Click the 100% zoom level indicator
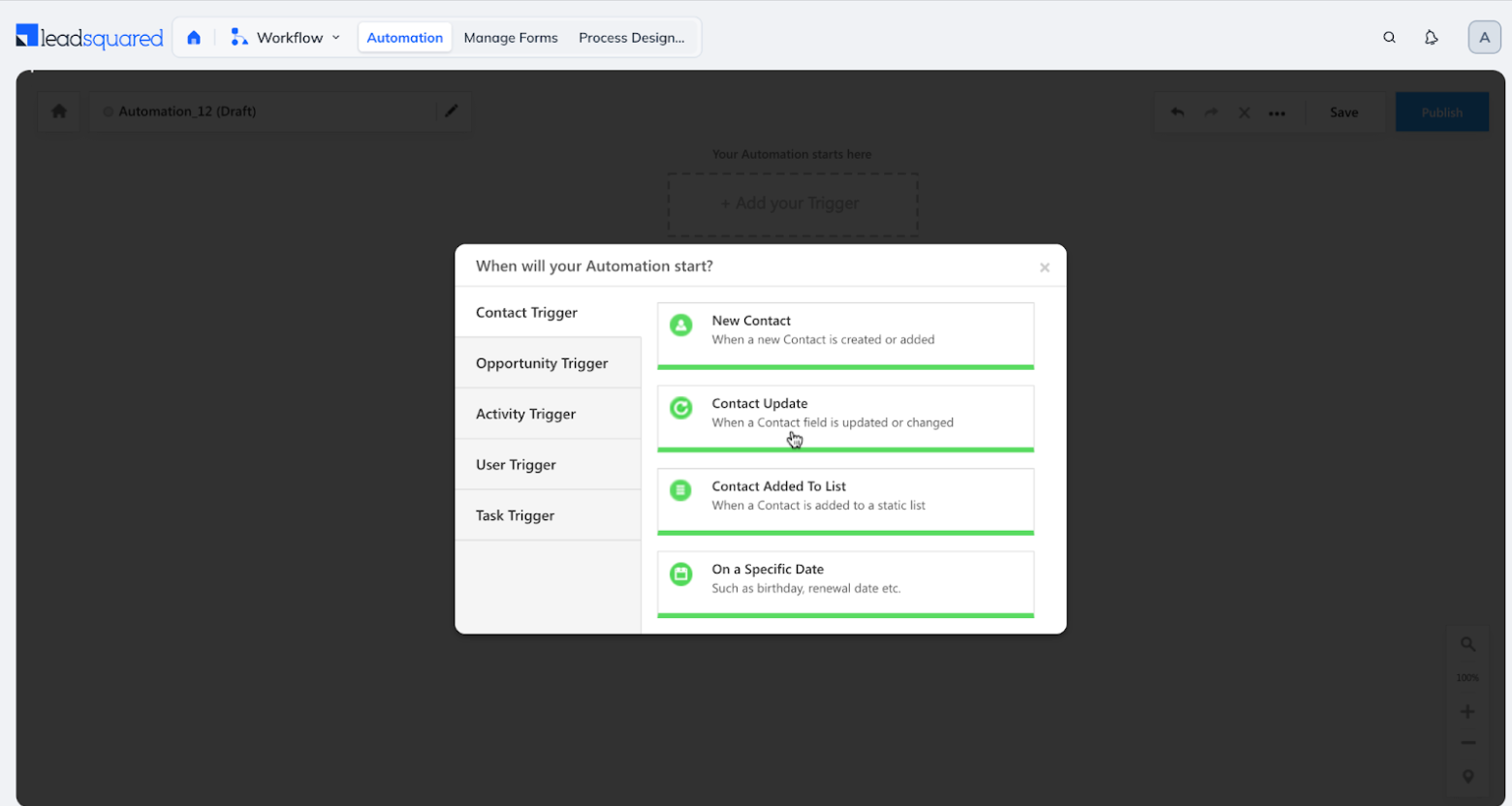 [x=1467, y=677]
